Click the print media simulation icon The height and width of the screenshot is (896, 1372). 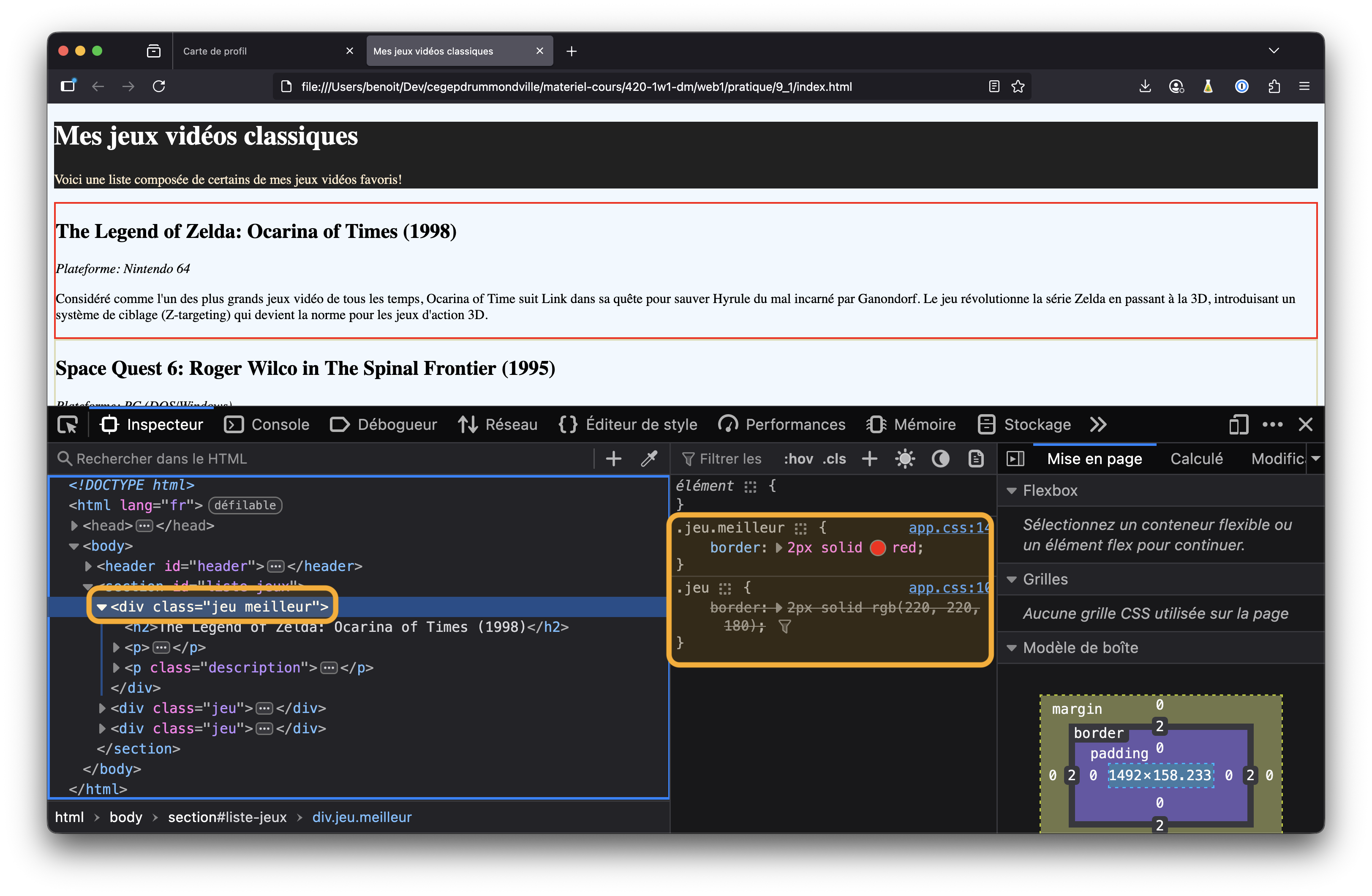[976, 459]
